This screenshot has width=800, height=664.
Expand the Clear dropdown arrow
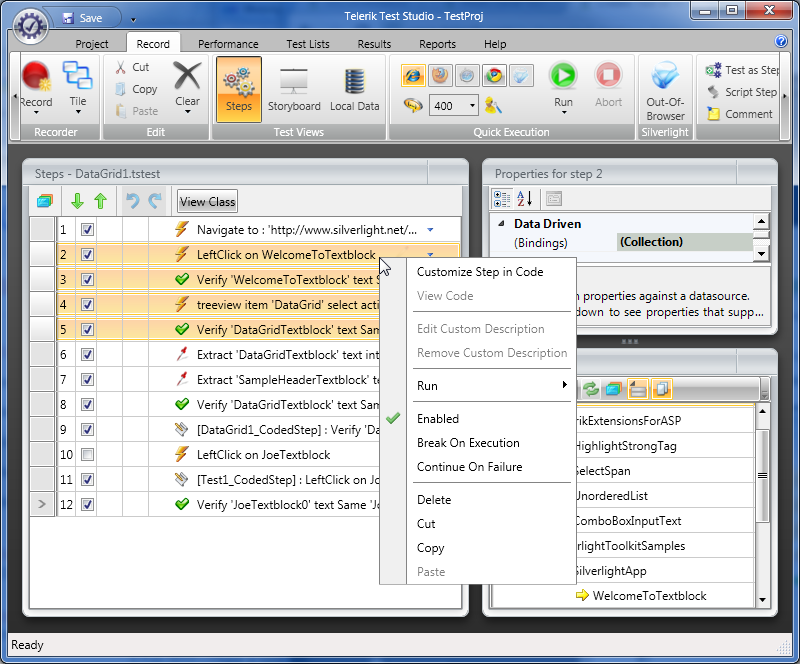(x=187, y=112)
